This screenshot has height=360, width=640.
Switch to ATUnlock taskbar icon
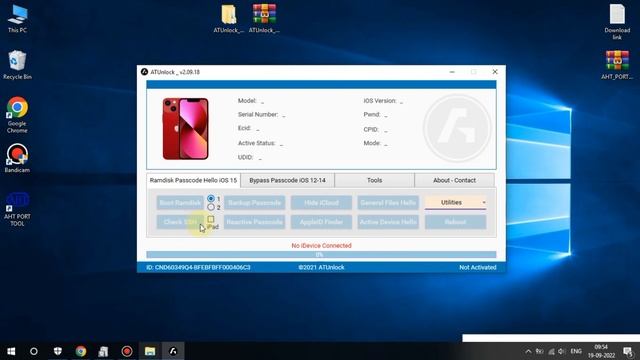pos(173,351)
